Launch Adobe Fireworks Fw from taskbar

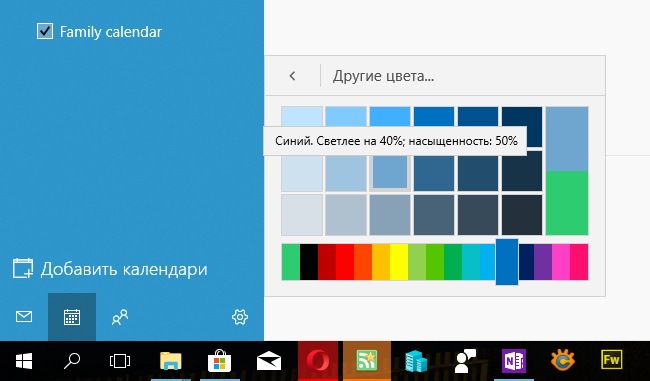click(612, 360)
